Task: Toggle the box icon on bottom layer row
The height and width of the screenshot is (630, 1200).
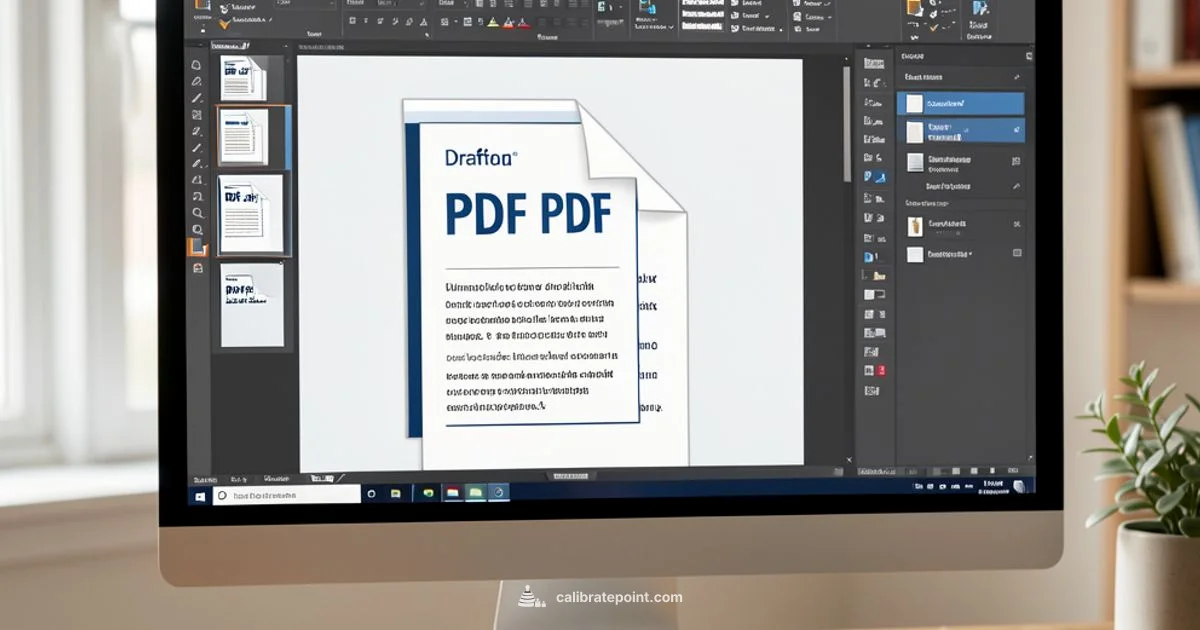Action: pos(1017,254)
